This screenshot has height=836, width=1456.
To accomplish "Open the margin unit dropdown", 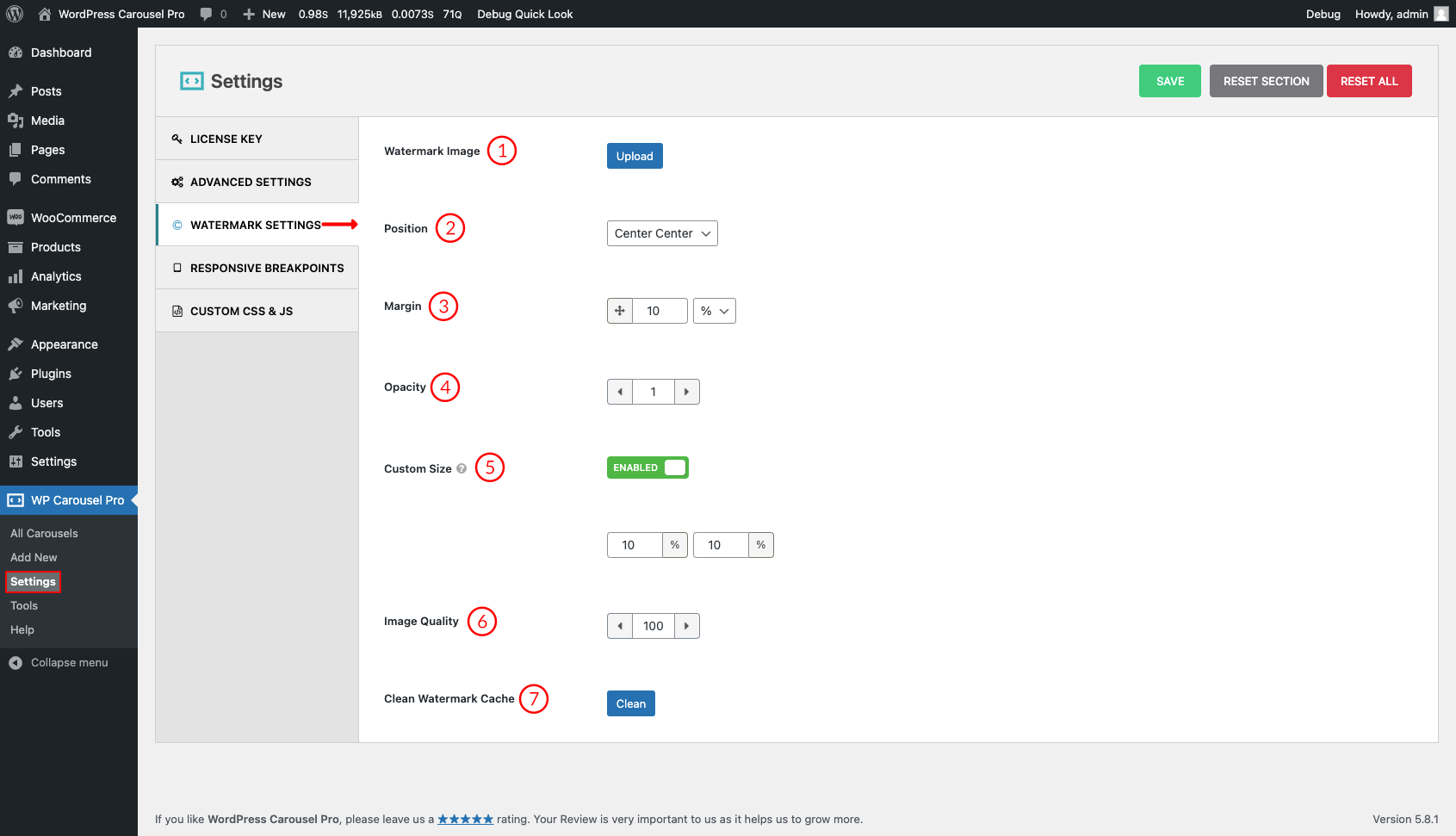I will tap(714, 311).
